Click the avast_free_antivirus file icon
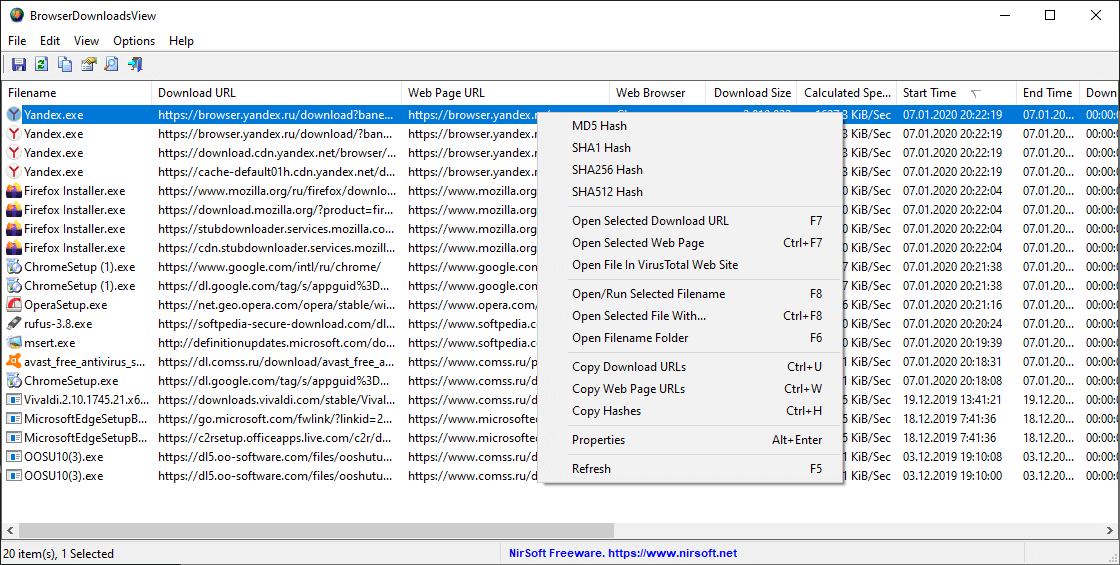Image resolution: width=1120 pixels, height=565 pixels. point(14,361)
